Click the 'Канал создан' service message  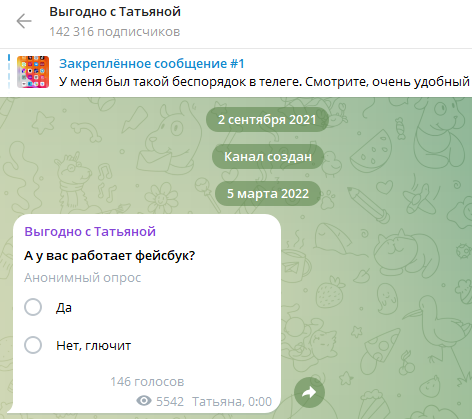[x=268, y=156]
